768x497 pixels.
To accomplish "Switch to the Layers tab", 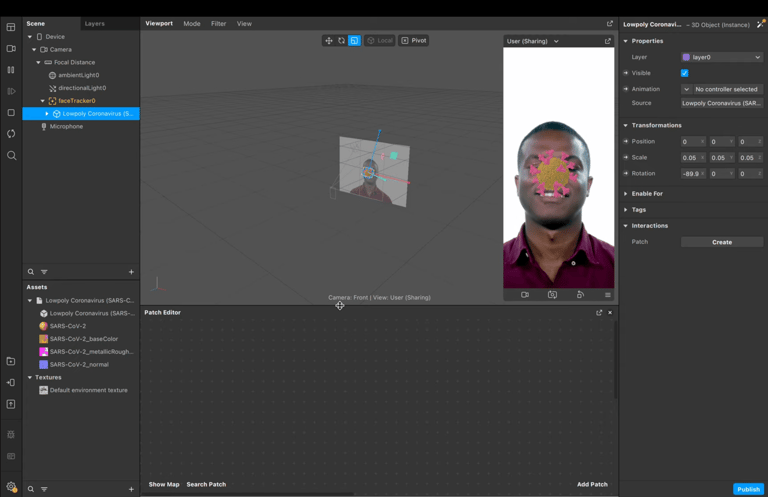I will 95,24.
